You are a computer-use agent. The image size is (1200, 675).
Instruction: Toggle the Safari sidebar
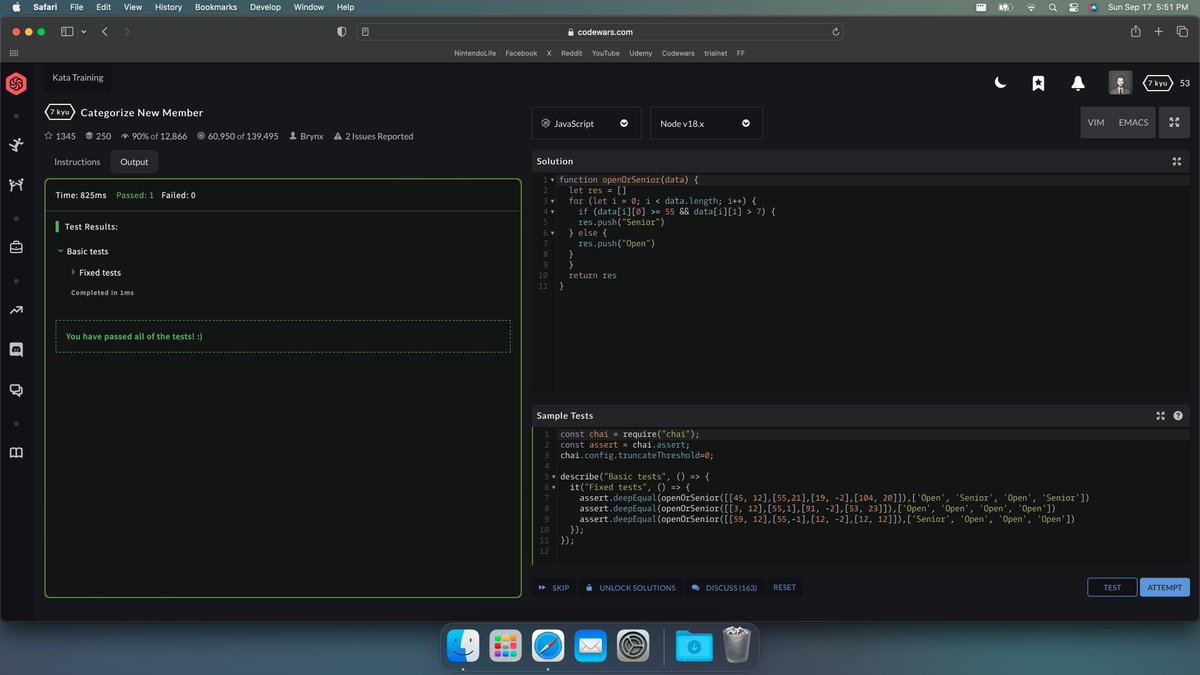coord(68,32)
